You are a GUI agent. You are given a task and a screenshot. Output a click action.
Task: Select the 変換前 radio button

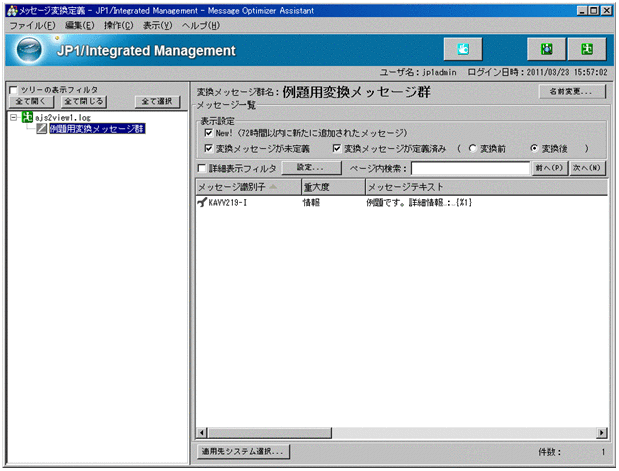(473, 148)
